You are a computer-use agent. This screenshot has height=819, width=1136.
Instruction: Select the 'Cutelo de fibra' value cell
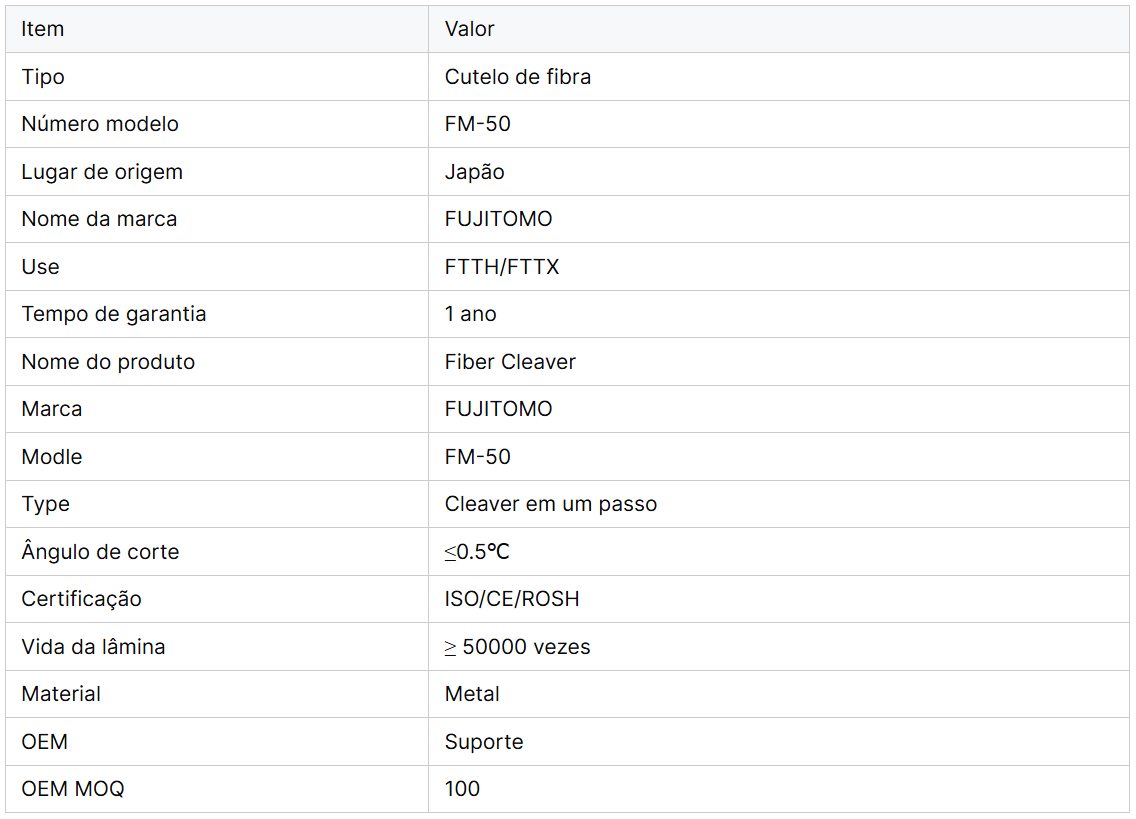pyautogui.click(x=518, y=77)
